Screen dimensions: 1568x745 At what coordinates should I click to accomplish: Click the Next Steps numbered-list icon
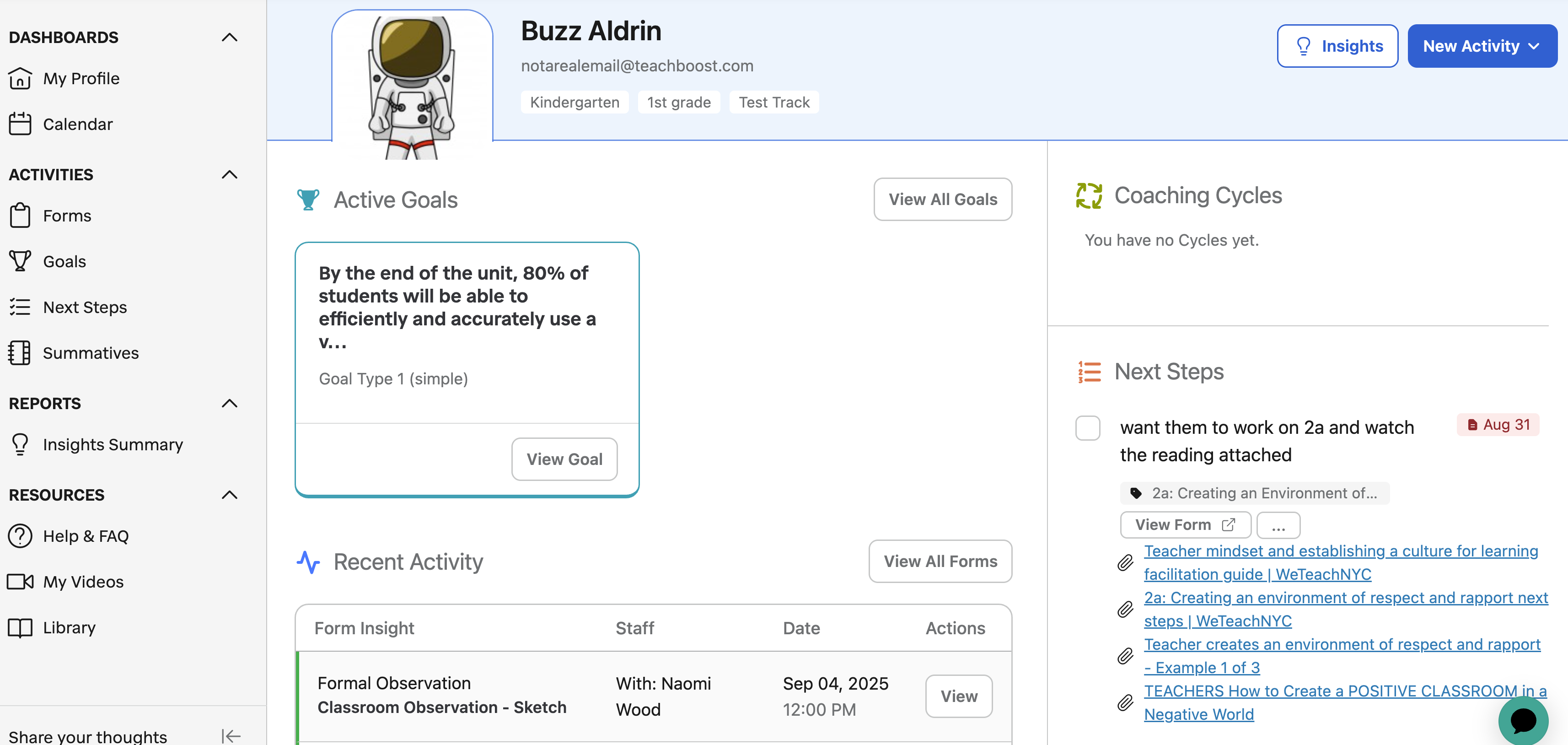(x=1090, y=372)
